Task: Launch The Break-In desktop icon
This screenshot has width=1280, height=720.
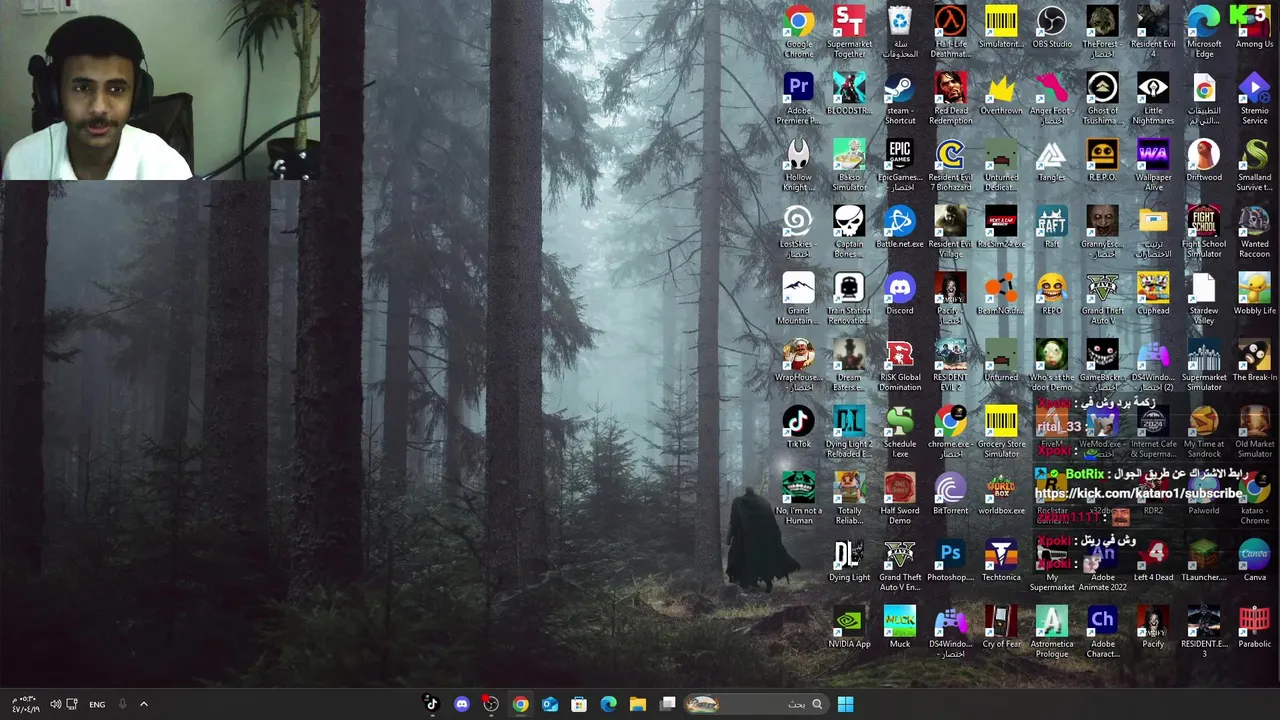Action: [1254, 360]
